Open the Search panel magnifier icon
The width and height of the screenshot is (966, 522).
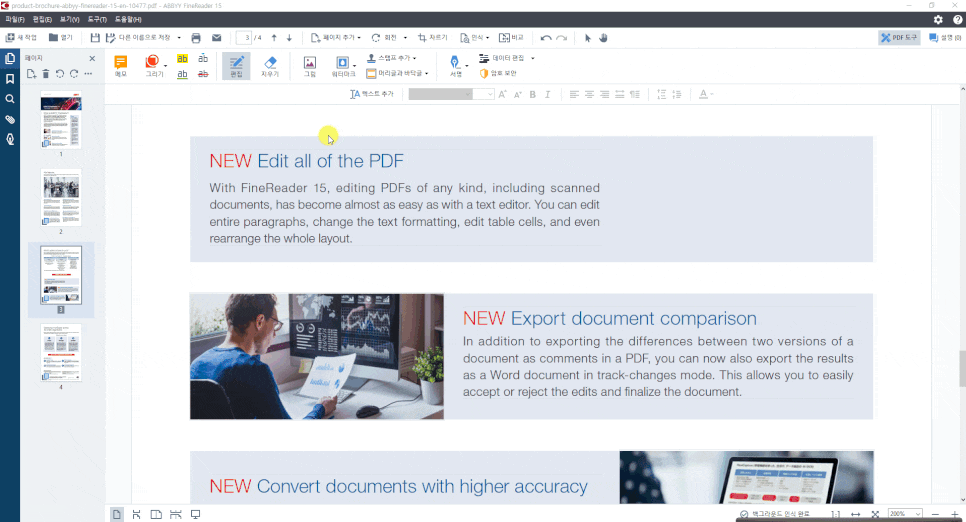coord(10,99)
